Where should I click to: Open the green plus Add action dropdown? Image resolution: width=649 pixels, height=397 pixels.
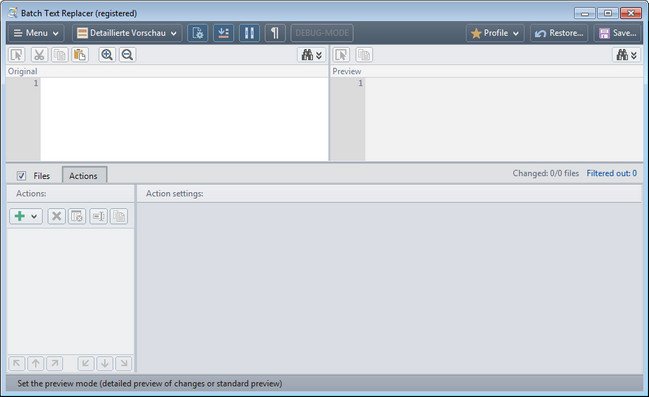[26, 216]
